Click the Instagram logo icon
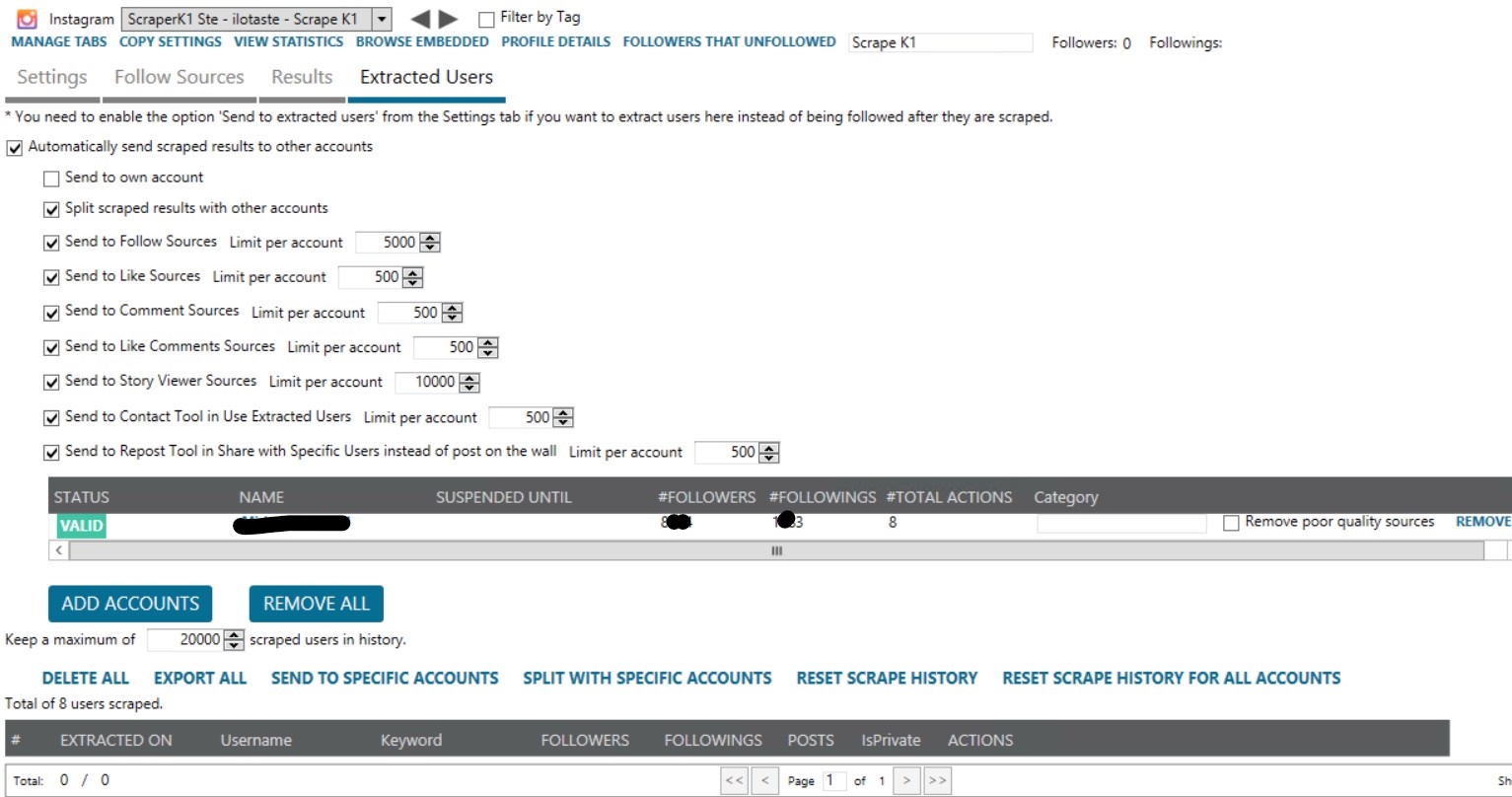This screenshot has height=797, width=1512. [28, 19]
